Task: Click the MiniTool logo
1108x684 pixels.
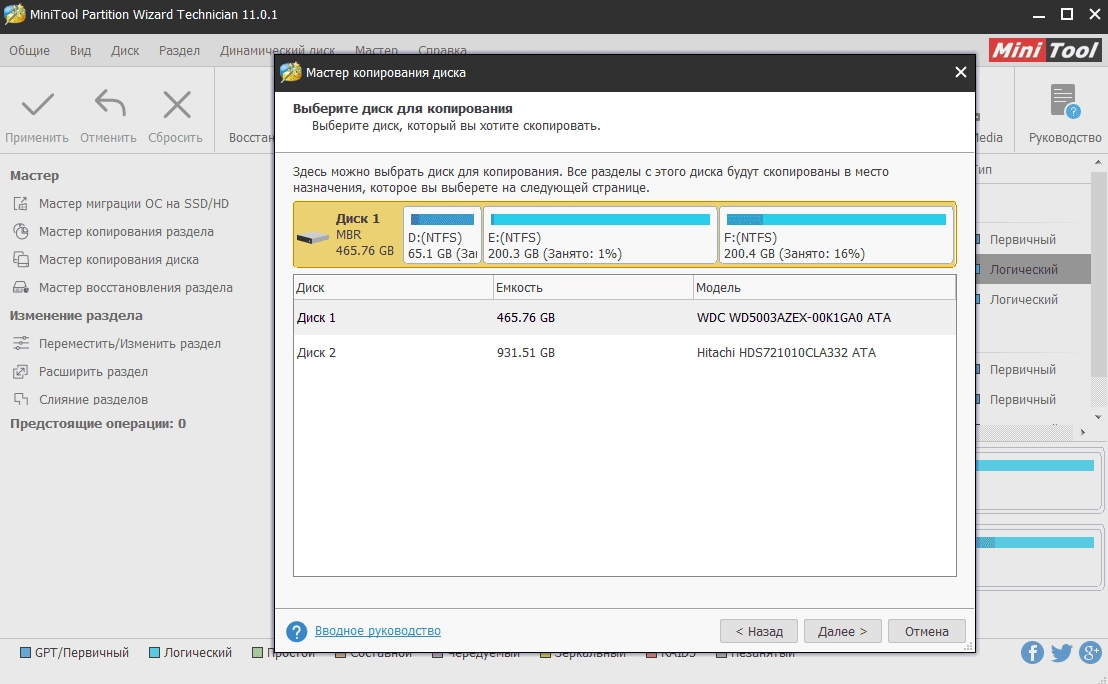Action: 1044,50
